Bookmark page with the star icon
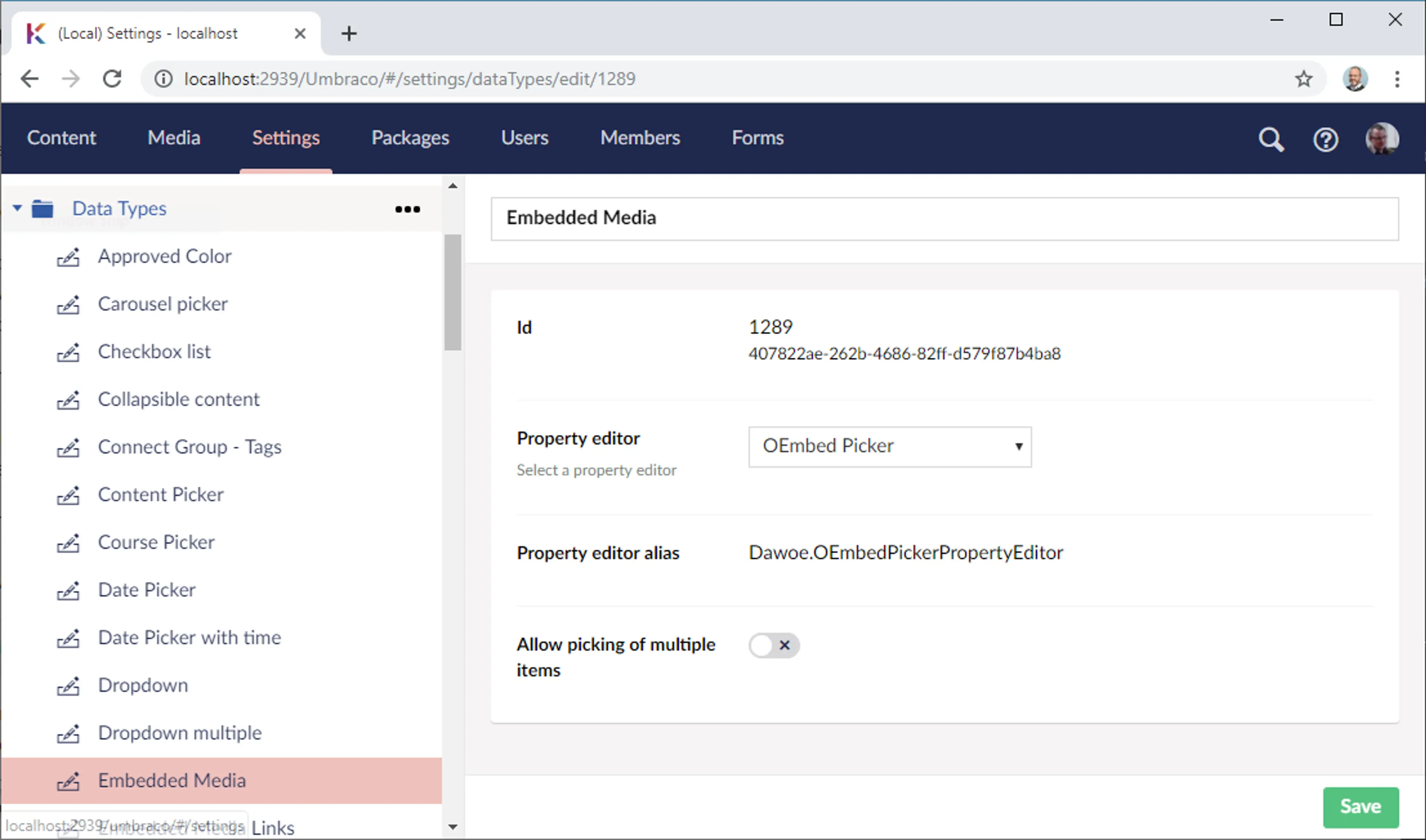This screenshot has width=1426, height=840. [x=1304, y=79]
